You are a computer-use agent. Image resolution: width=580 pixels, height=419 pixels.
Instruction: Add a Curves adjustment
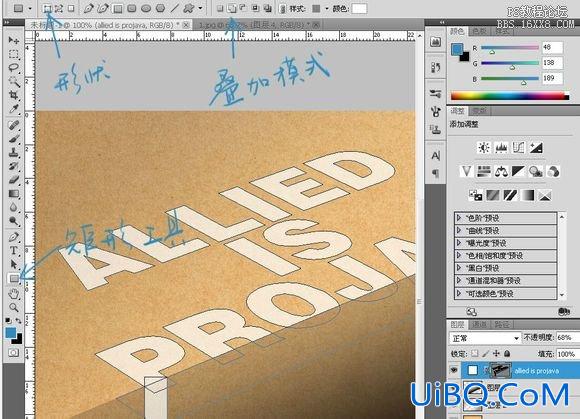pos(518,148)
